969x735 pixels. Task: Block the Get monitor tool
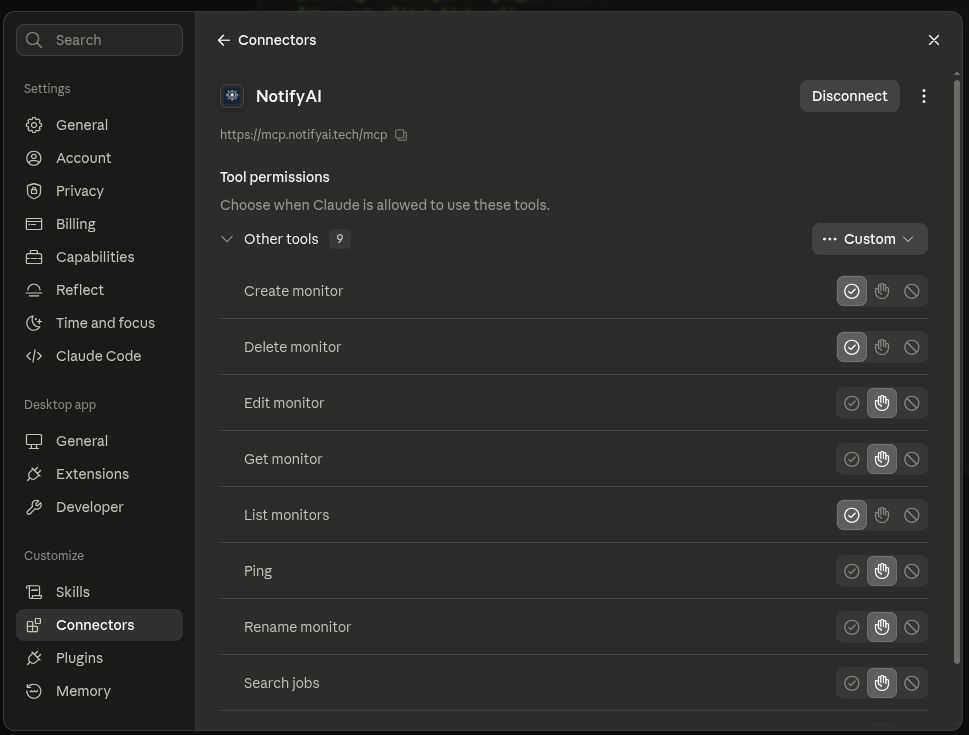click(x=912, y=459)
